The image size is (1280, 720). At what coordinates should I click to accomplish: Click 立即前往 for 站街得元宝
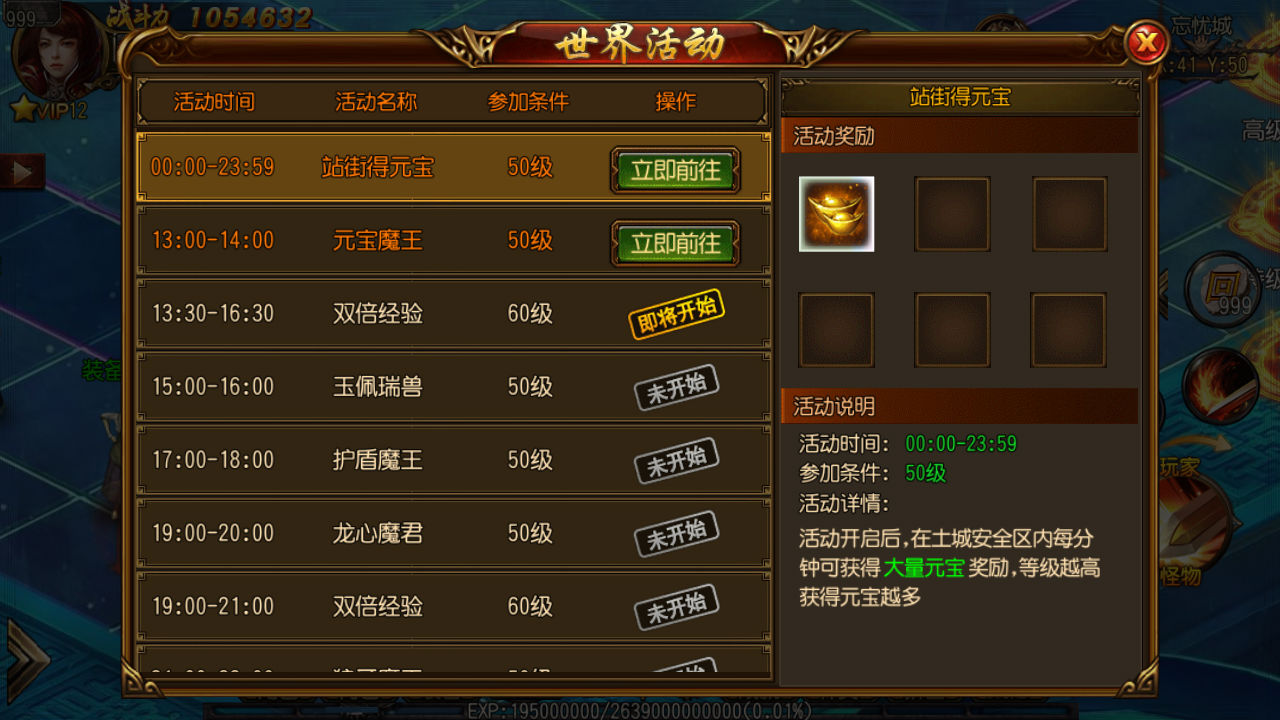click(675, 170)
